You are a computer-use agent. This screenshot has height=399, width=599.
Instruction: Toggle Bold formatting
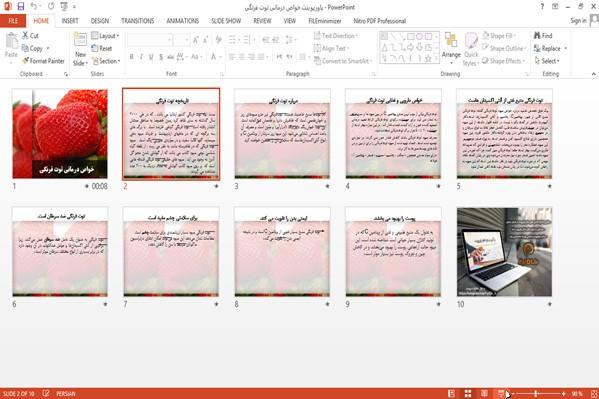[131, 57]
